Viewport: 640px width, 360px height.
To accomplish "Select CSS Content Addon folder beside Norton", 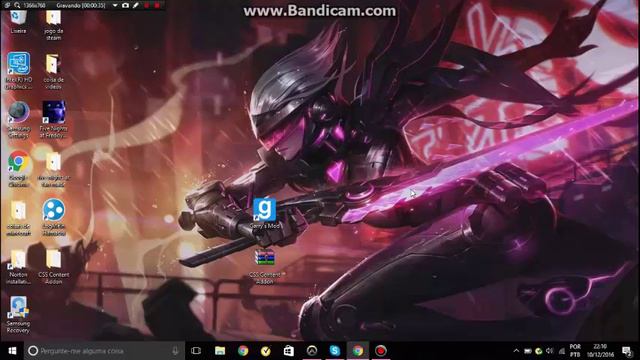I will point(53,267).
